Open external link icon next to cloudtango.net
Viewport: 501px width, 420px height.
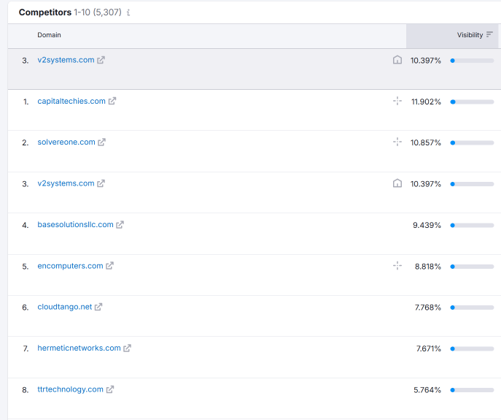[98, 307]
